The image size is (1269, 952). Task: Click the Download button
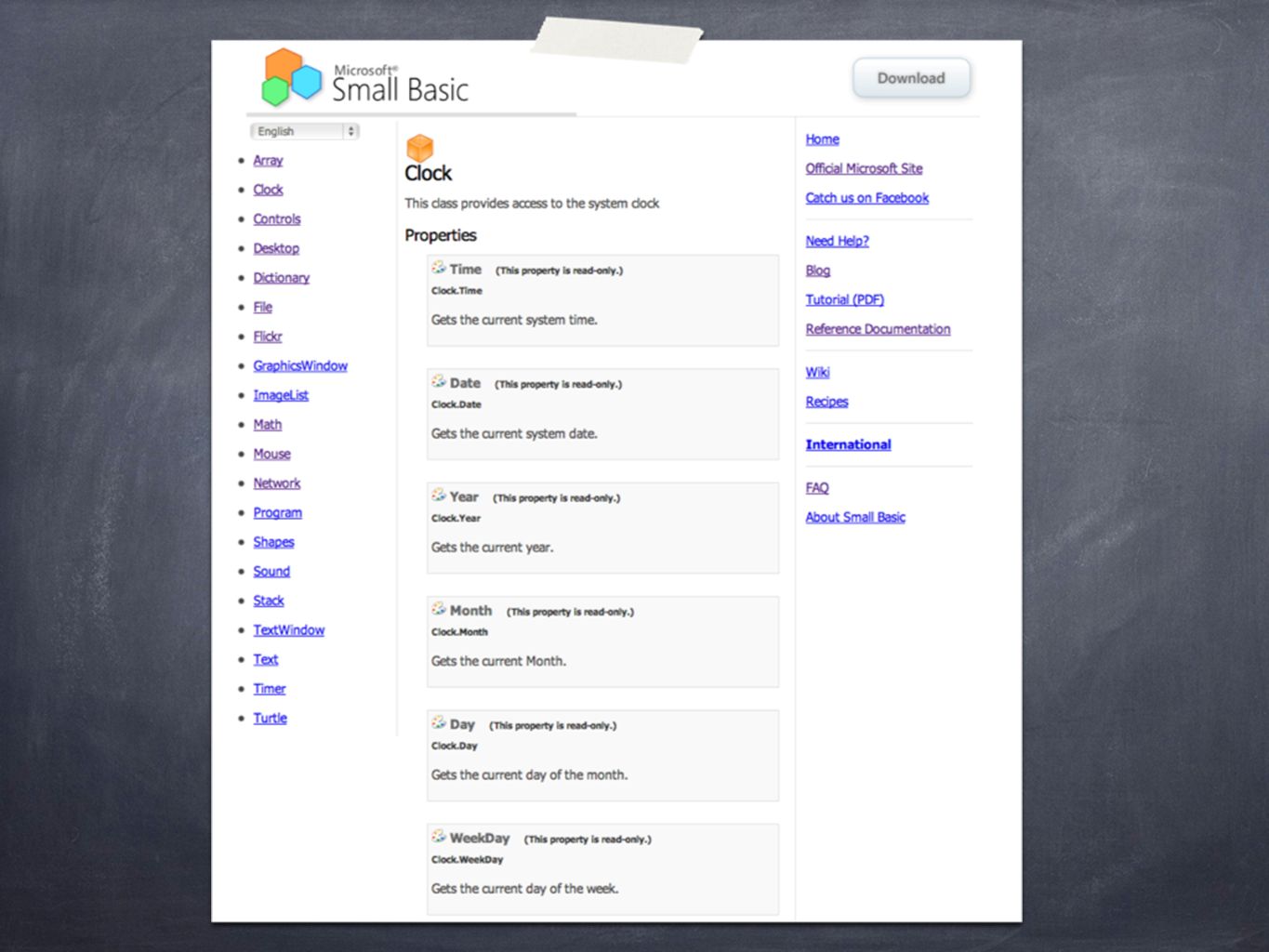click(911, 78)
